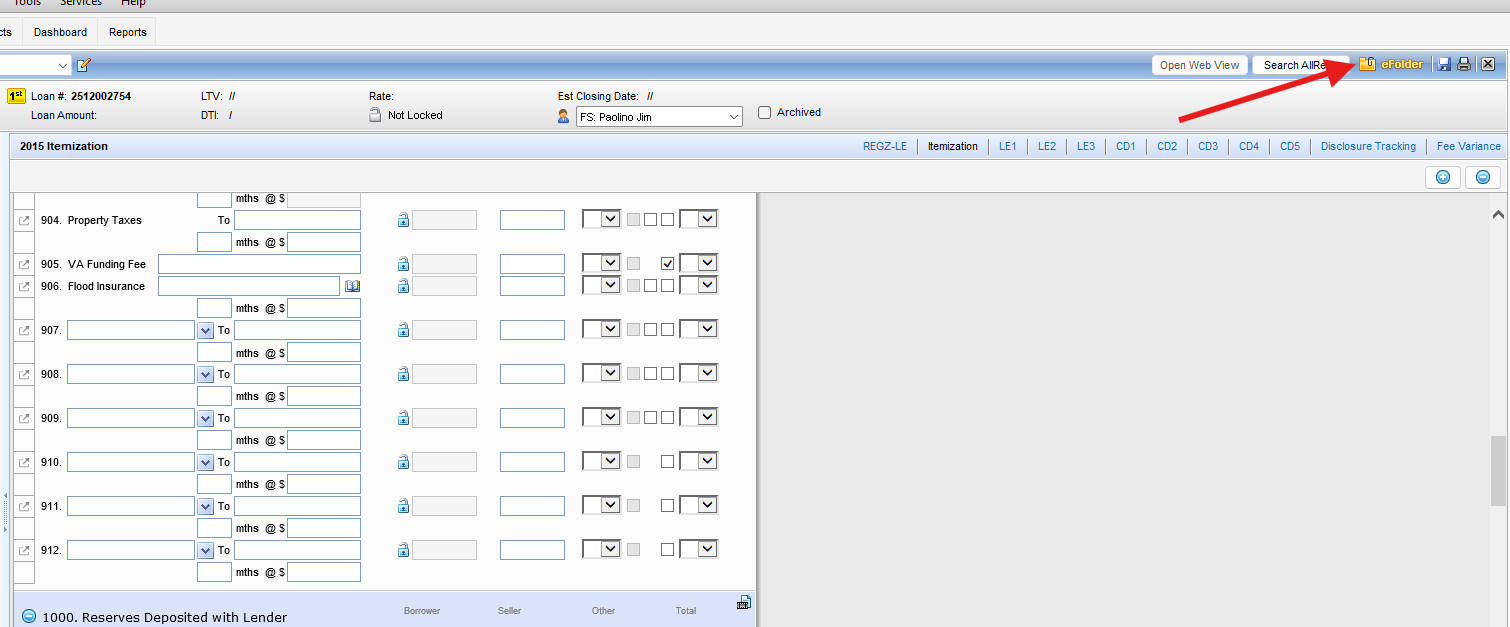Click the lock icon on line 909
Viewport: 1510px width, 627px height.
(x=403, y=418)
